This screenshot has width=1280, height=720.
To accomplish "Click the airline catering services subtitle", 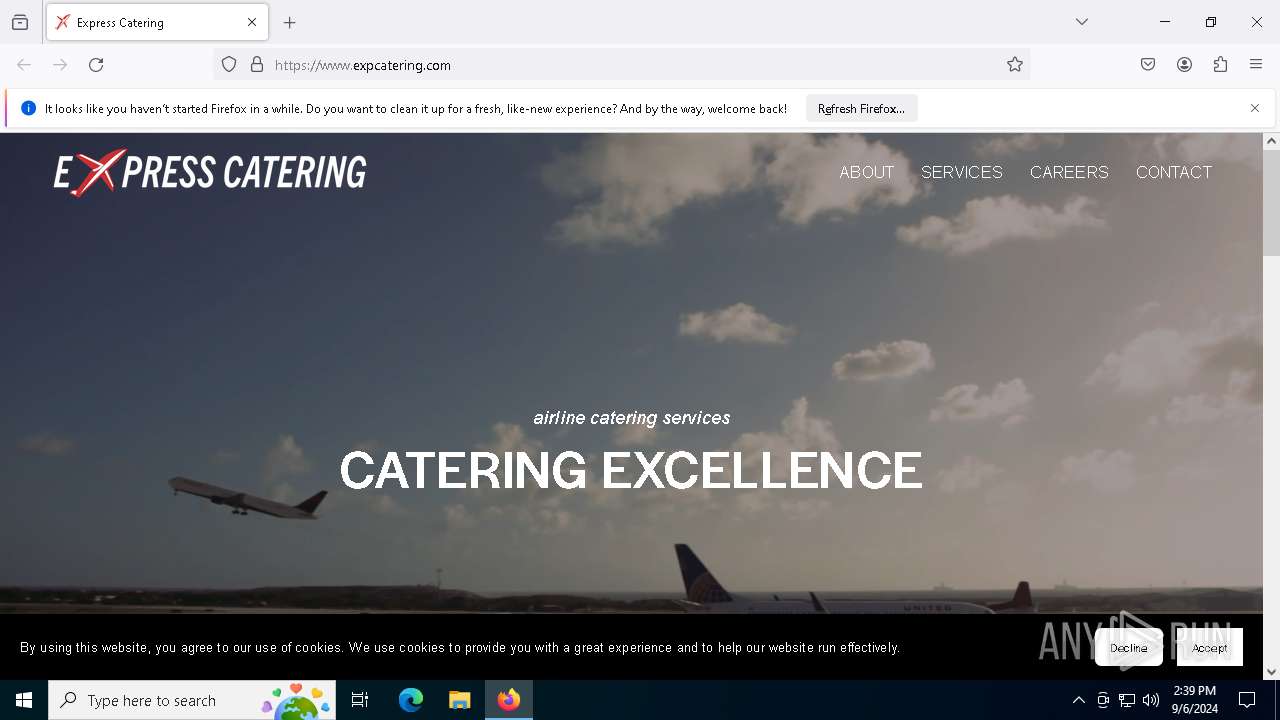I will tap(632, 418).
